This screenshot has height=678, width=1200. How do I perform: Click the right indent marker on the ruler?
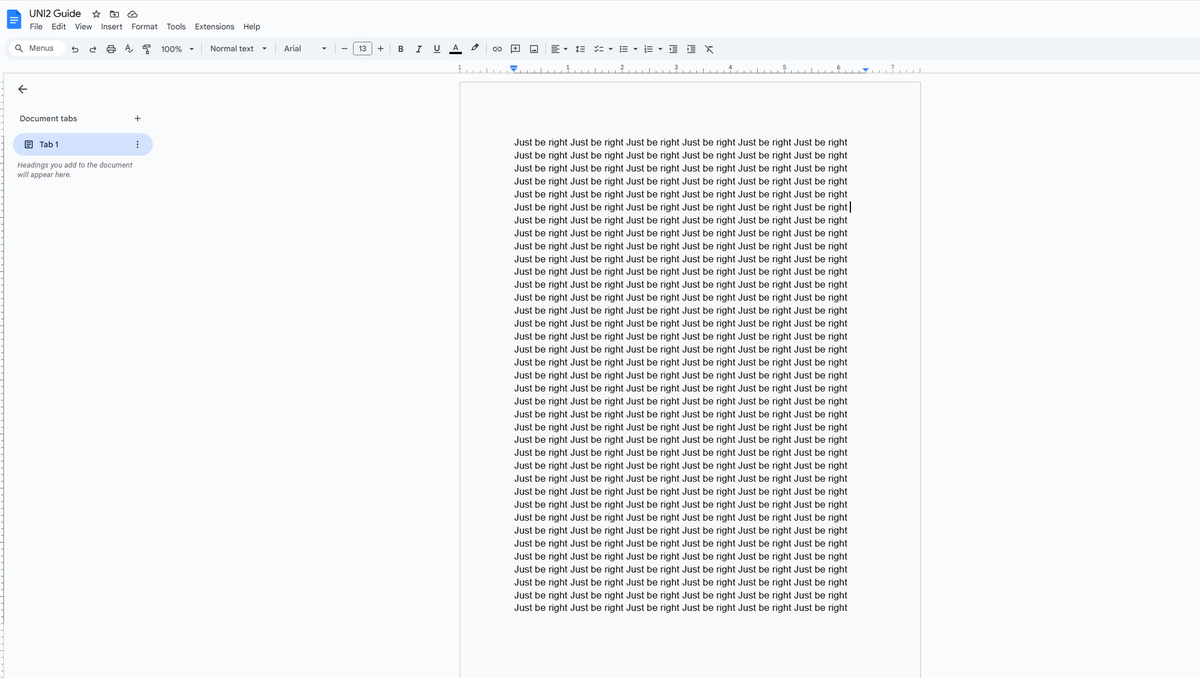(866, 70)
